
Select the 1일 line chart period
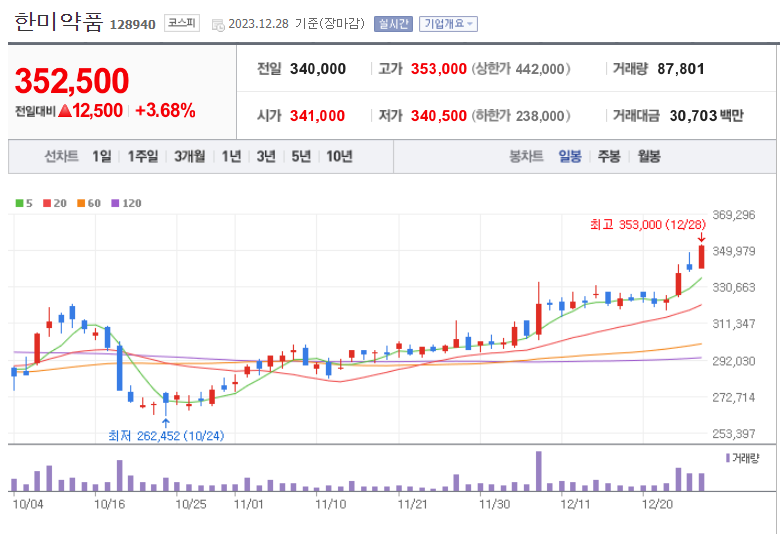(102, 156)
